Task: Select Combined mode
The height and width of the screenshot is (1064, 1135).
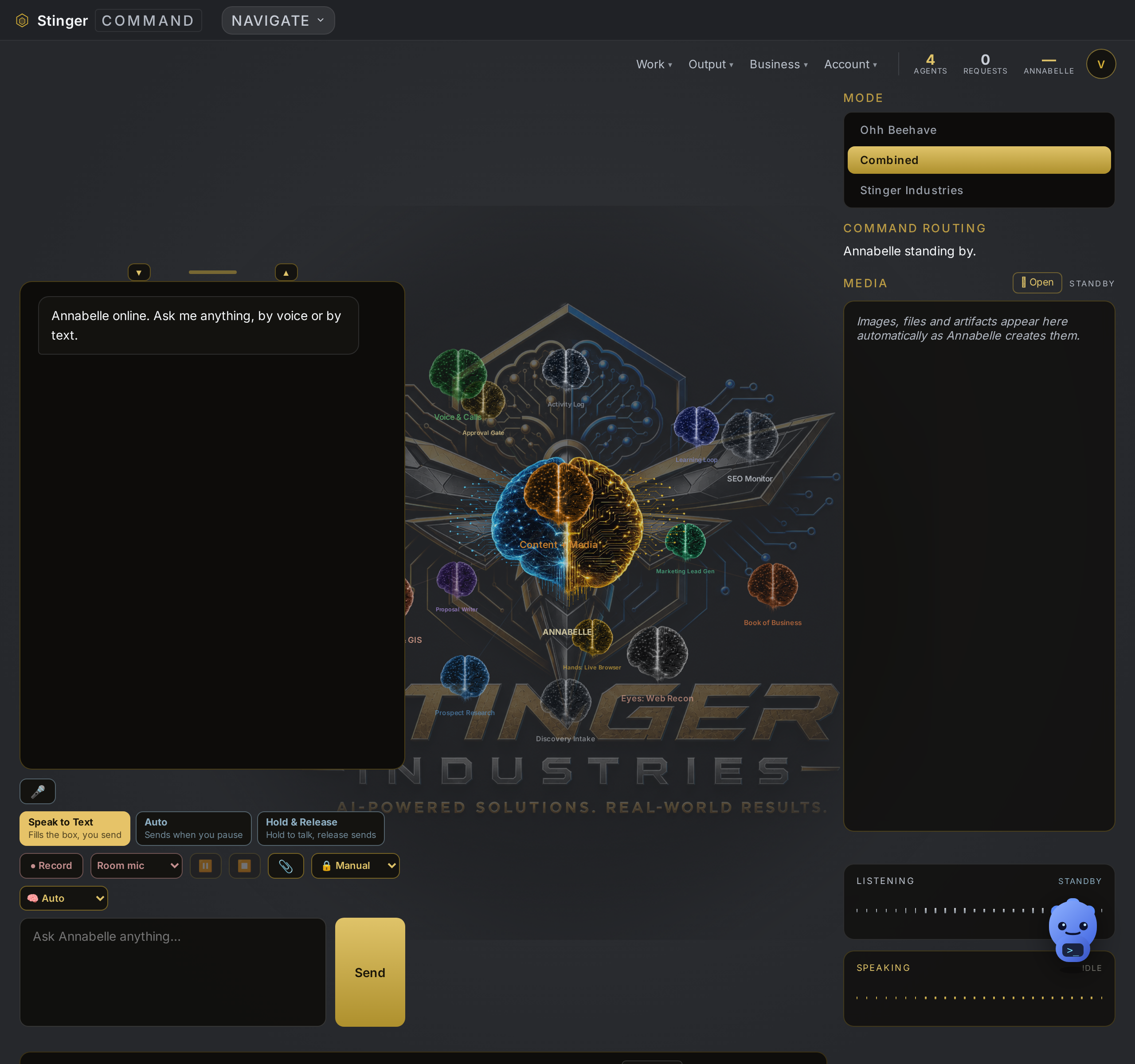Action: point(978,160)
